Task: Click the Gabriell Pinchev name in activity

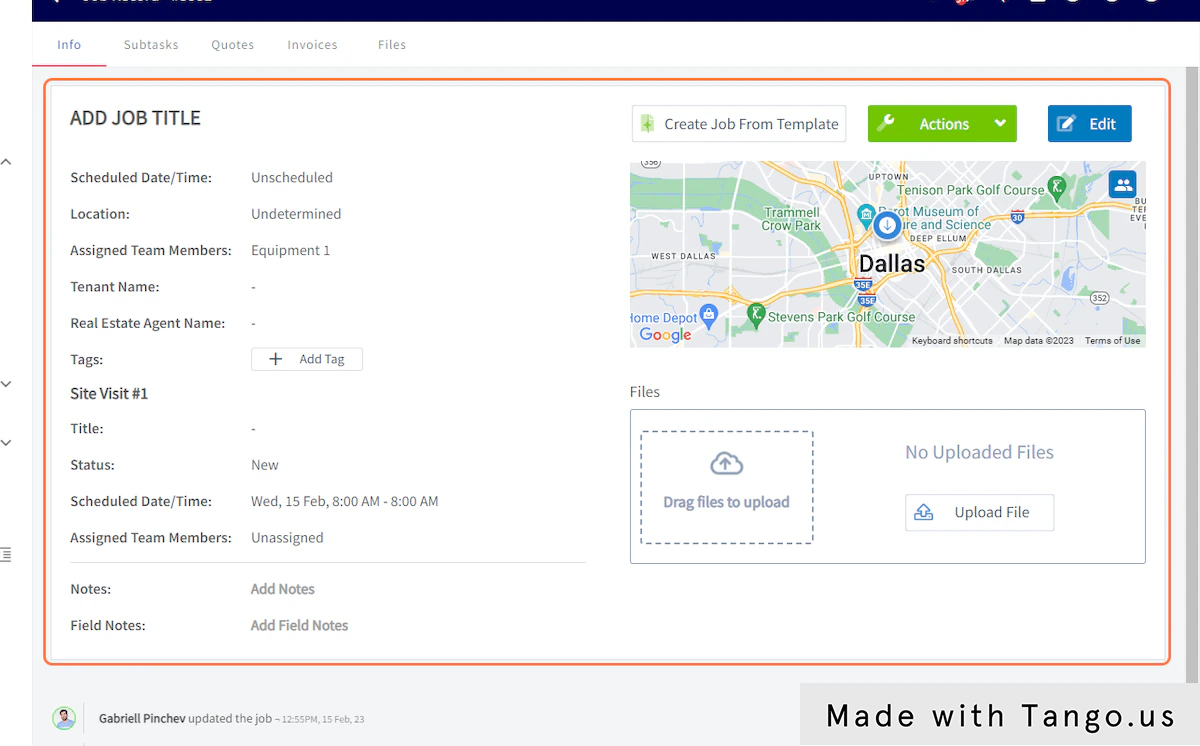Action: click(x=142, y=718)
